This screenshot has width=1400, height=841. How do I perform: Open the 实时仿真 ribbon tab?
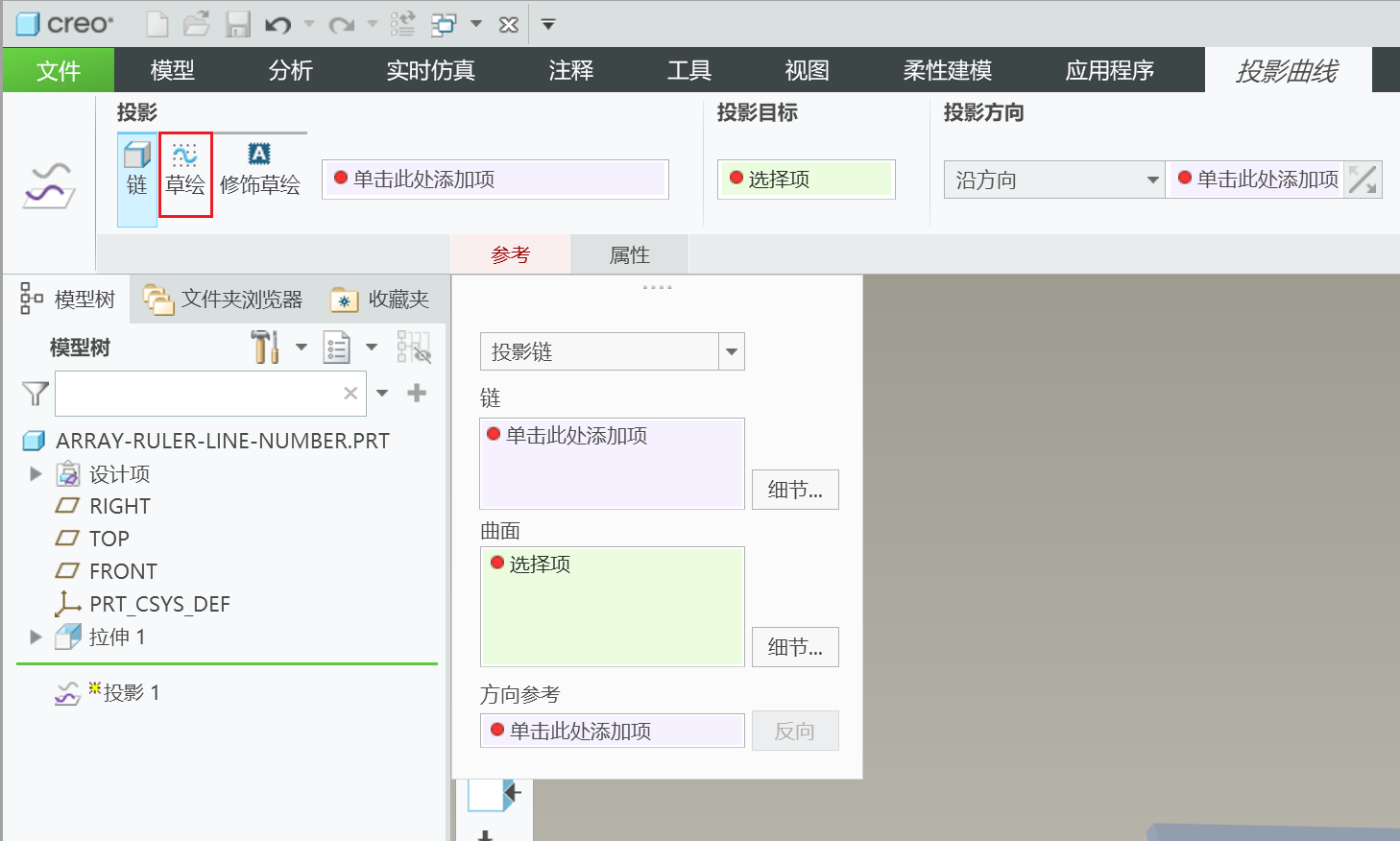click(x=431, y=70)
